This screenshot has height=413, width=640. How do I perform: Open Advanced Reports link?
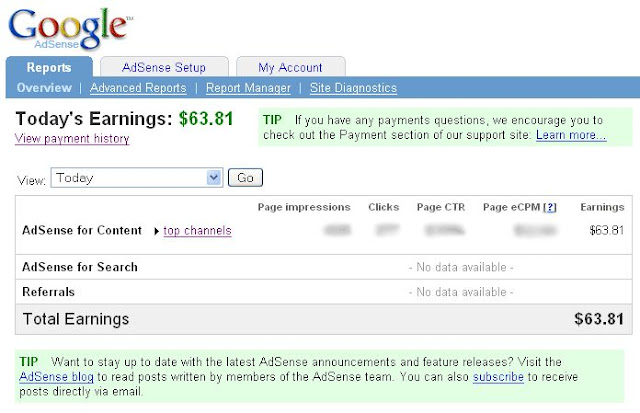tap(138, 88)
